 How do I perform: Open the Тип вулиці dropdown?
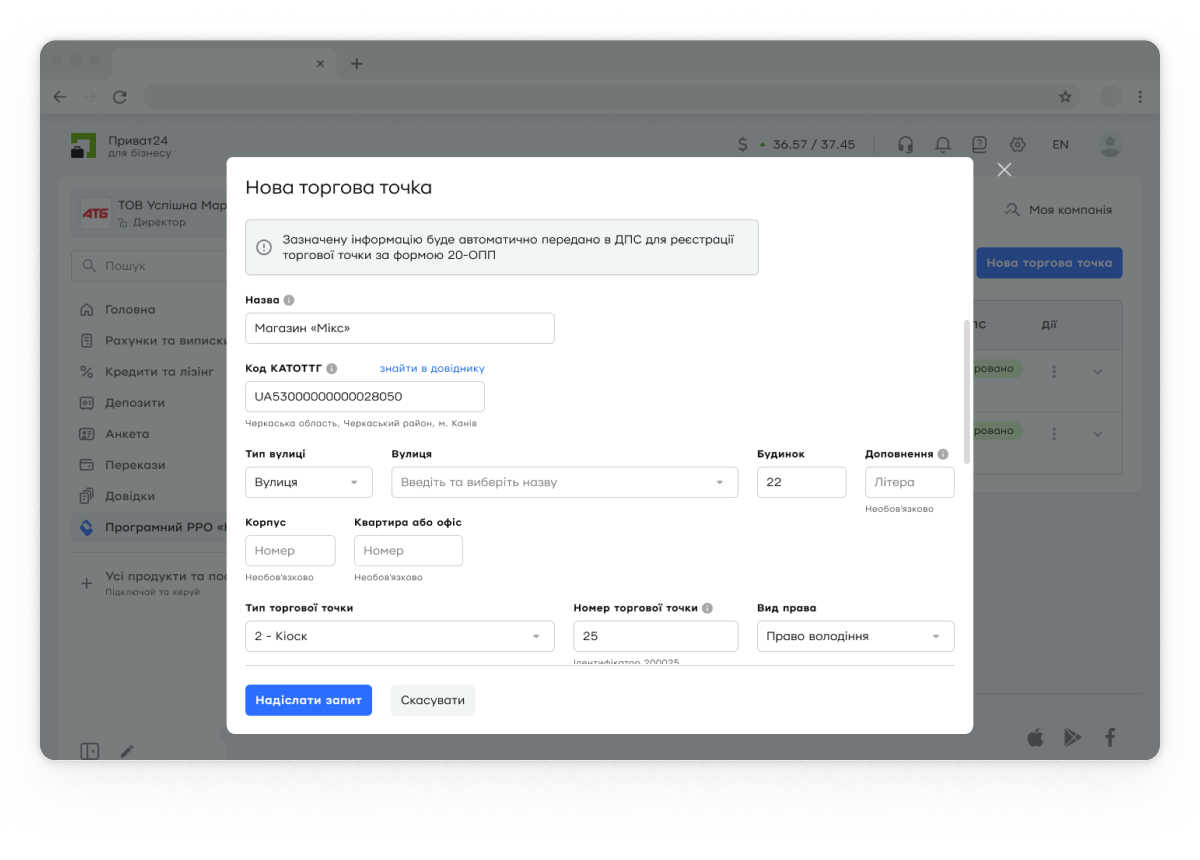(308, 482)
